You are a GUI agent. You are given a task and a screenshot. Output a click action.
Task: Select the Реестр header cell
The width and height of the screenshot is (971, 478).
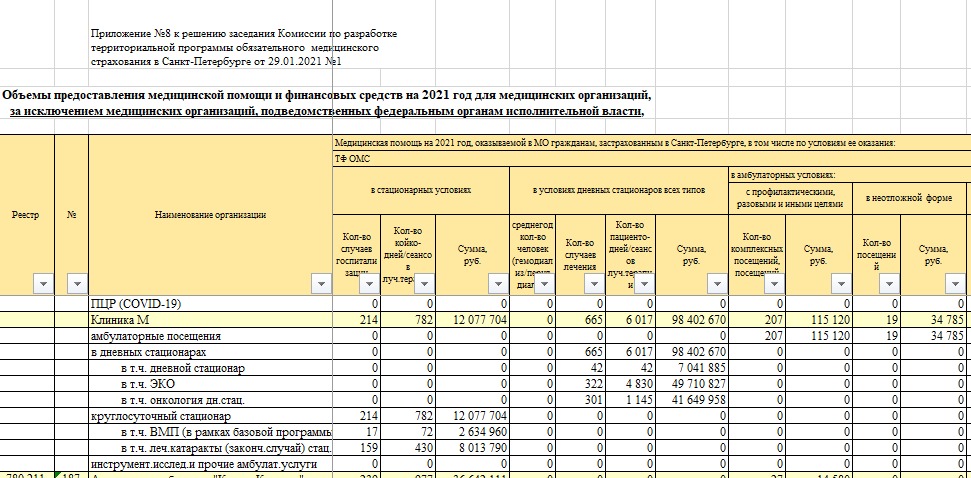(x=27, y=215)
